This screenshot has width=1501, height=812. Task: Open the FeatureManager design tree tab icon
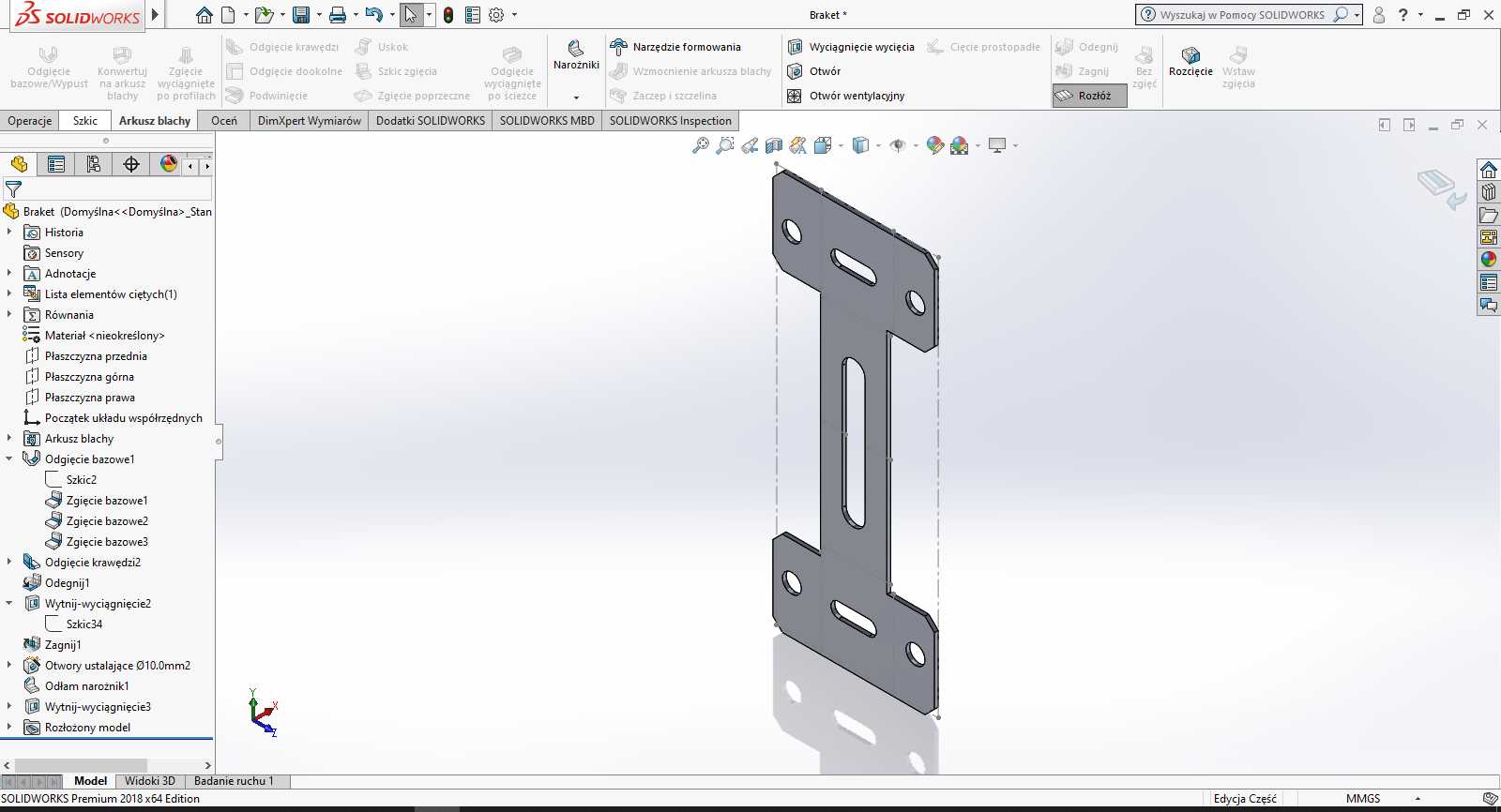point(19,164)
